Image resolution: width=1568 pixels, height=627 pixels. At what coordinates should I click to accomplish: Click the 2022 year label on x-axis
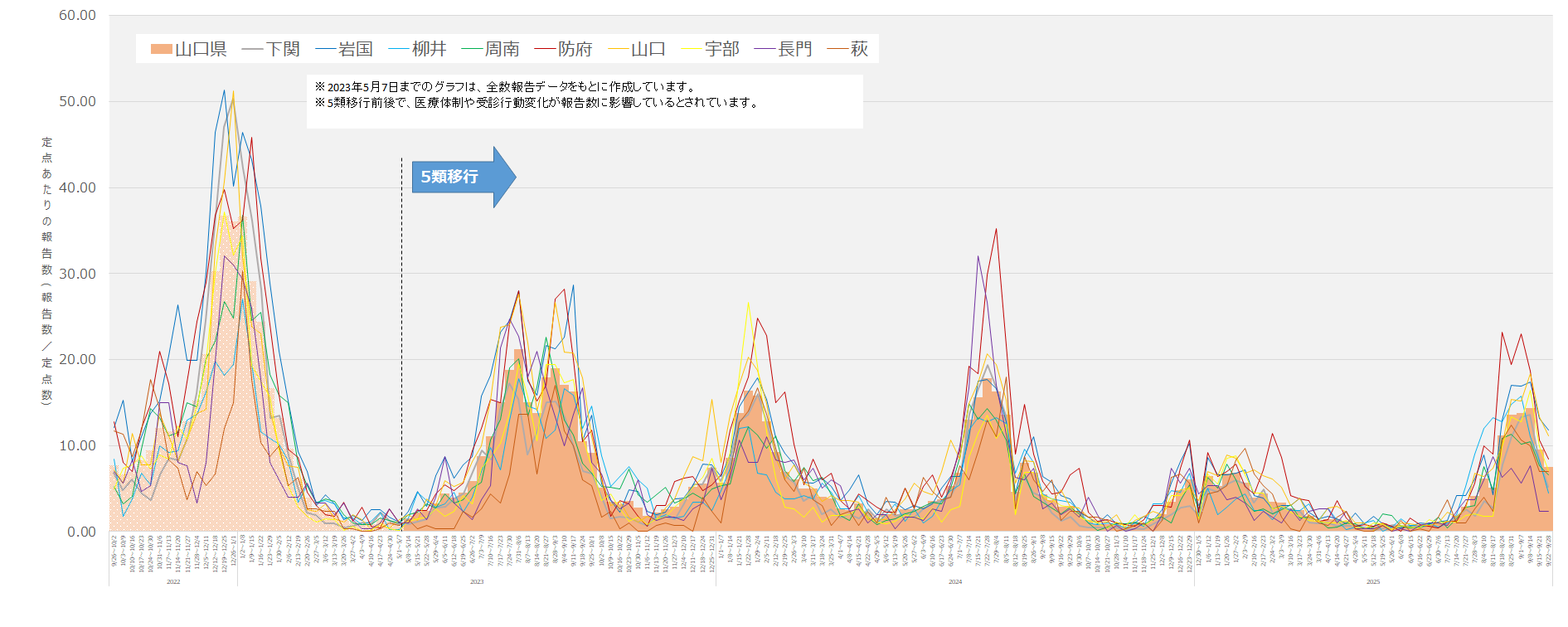(x=173, y=582)
